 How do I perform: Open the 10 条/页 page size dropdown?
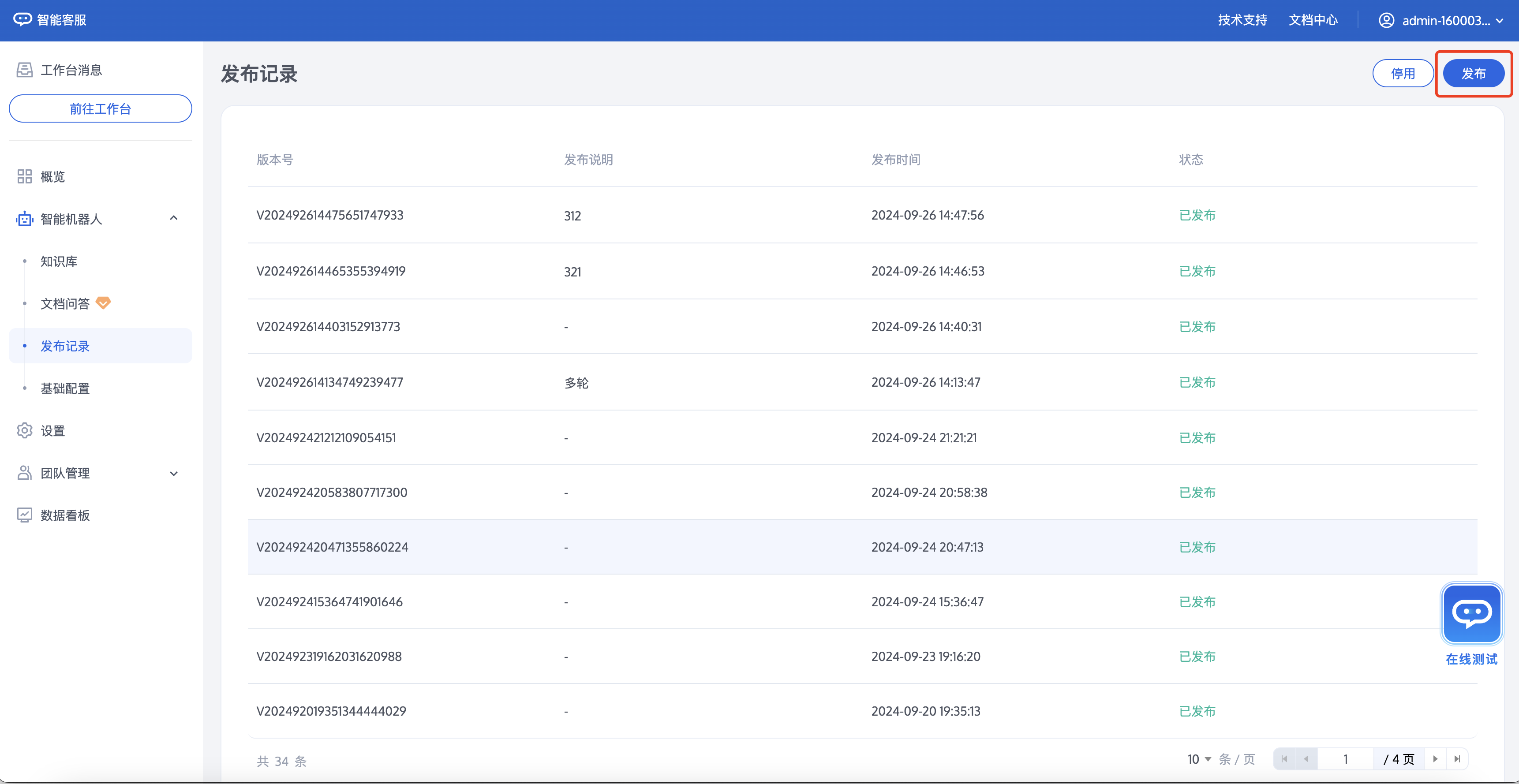(x=1199, y=759)
